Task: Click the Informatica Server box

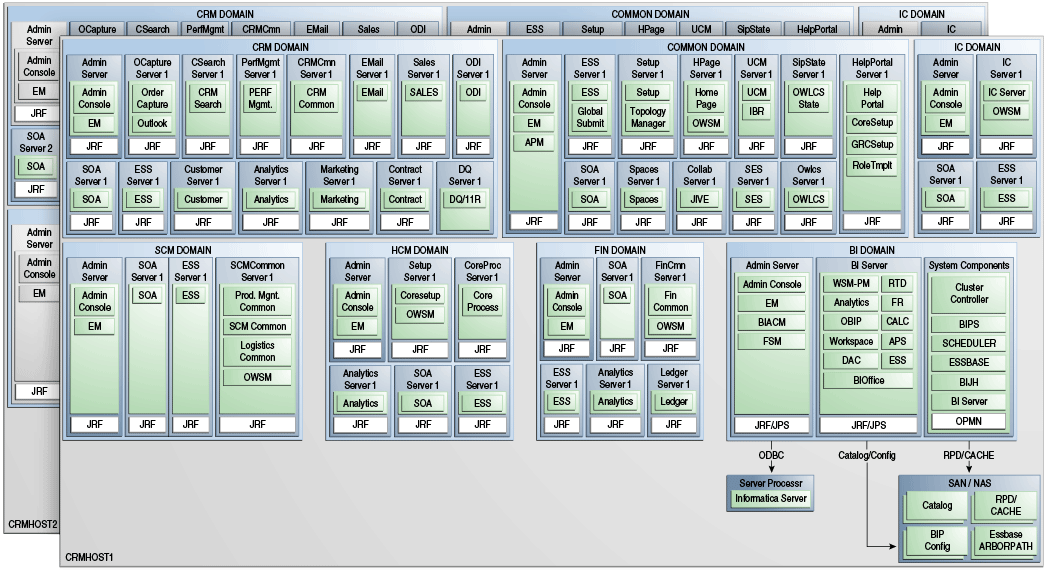Action: [x=771, y=498]
